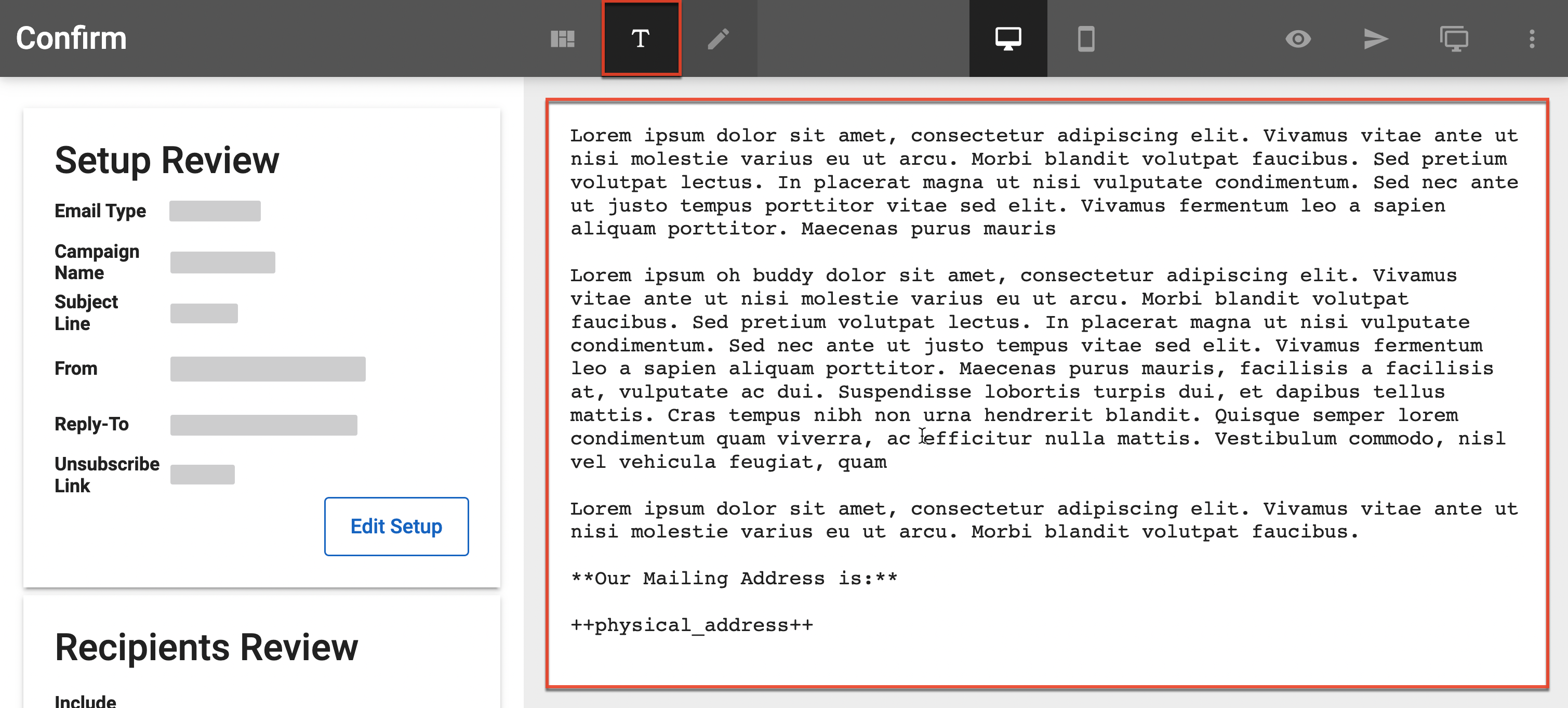
Task: Select the Recipients Review heading
Action: click(x=206, y=647)
